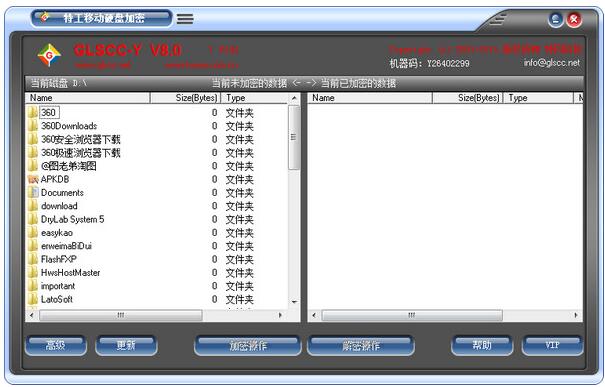Open the hamburger menu icon in title bar
This screenshot has width=605, height=387.
pos(185,19)
